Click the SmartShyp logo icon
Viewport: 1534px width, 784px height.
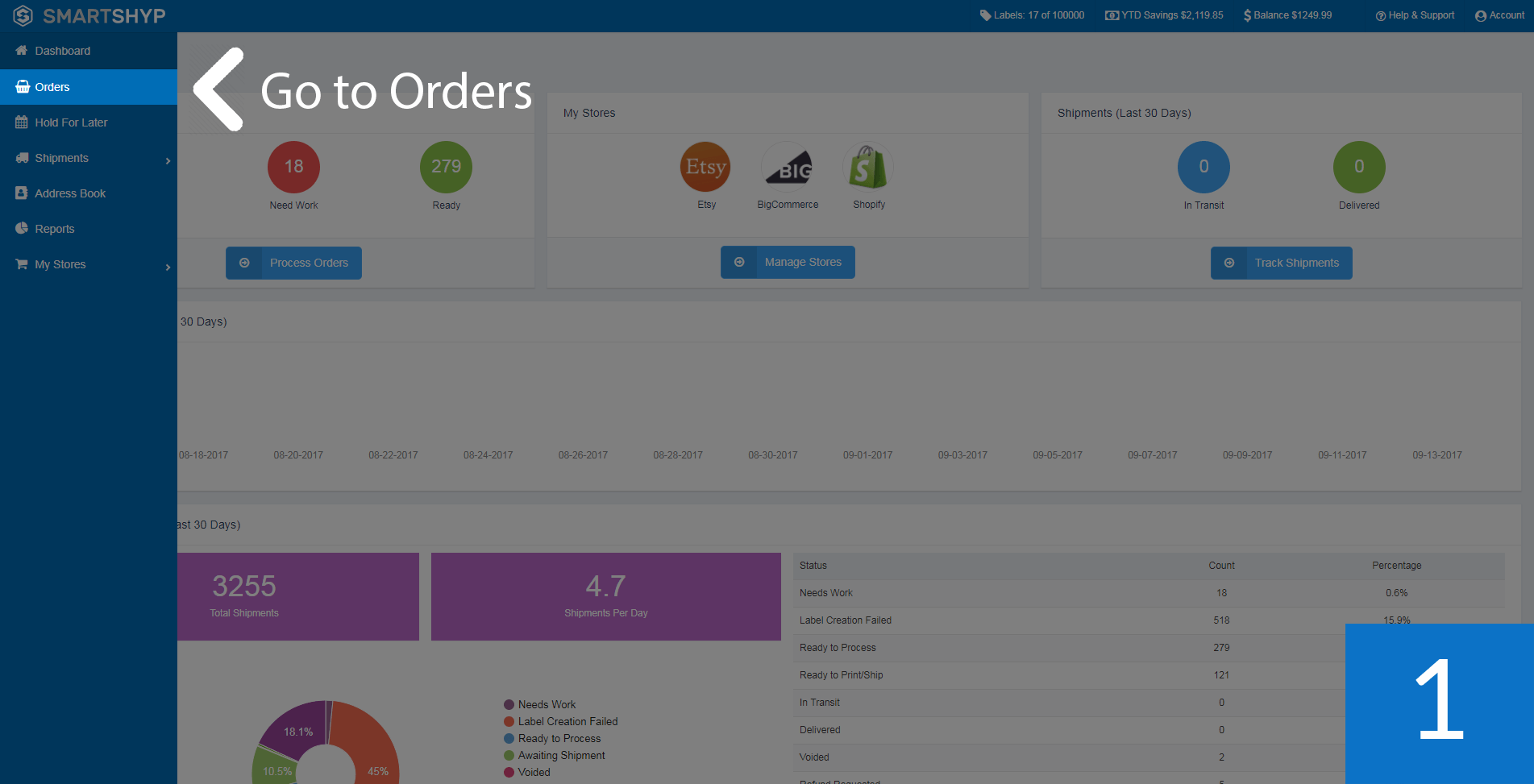coord(23,15)
